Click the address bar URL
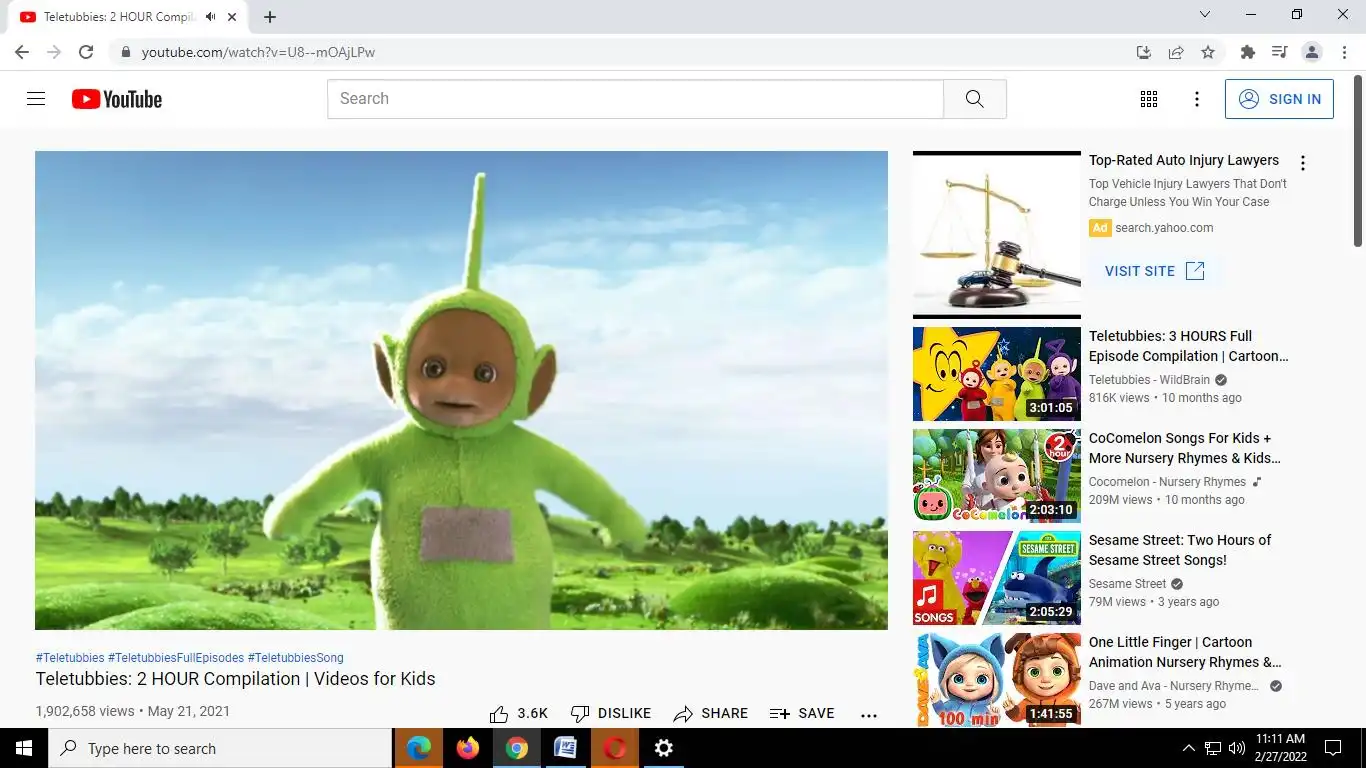Screen dimensions: 1366x768 (x=258, y=52)
